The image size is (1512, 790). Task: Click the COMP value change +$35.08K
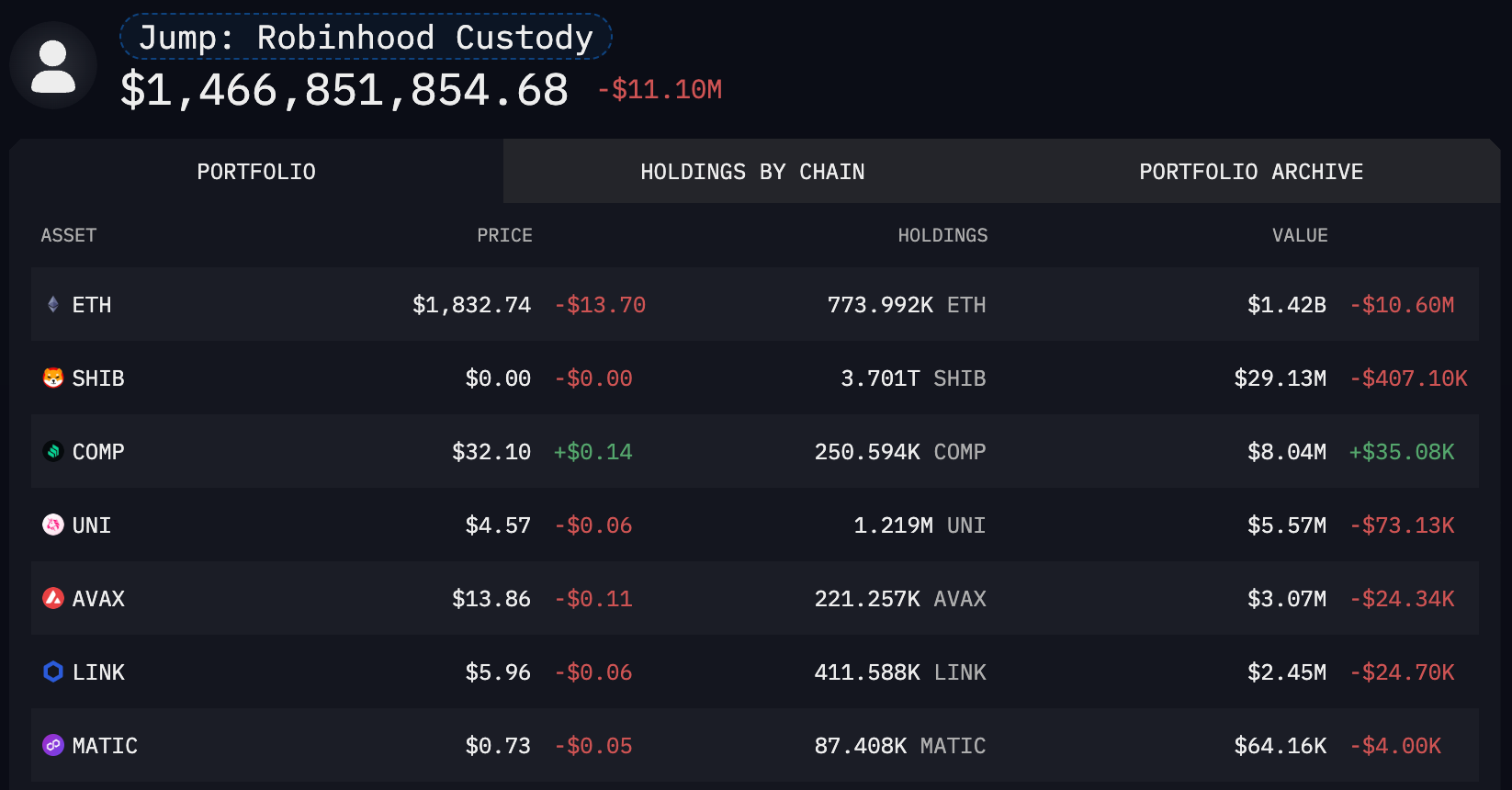(1402, 452)
